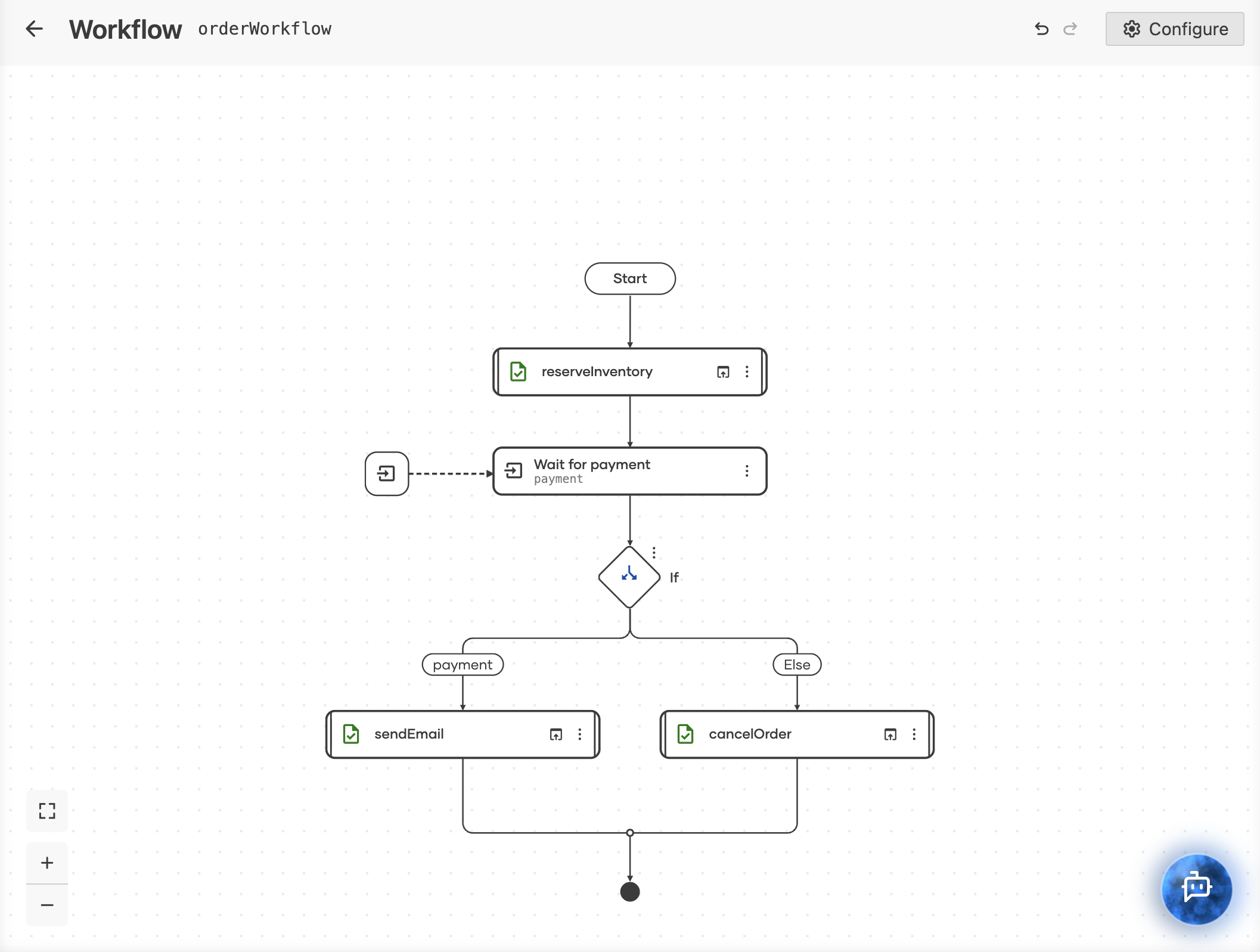The width and height of the screenshot is (1260, 952).
Task: Click the If label beside the diamond
Action: click(x=674, y=578)
